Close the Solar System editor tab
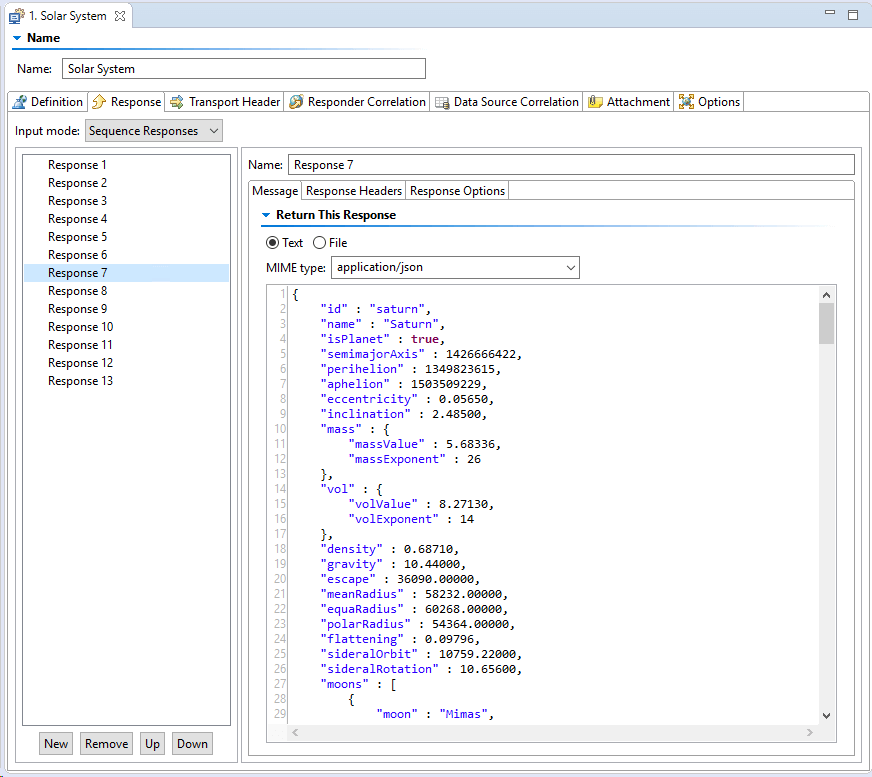The height and width of the screenshot is (777, 872). (x=120, y=16)
